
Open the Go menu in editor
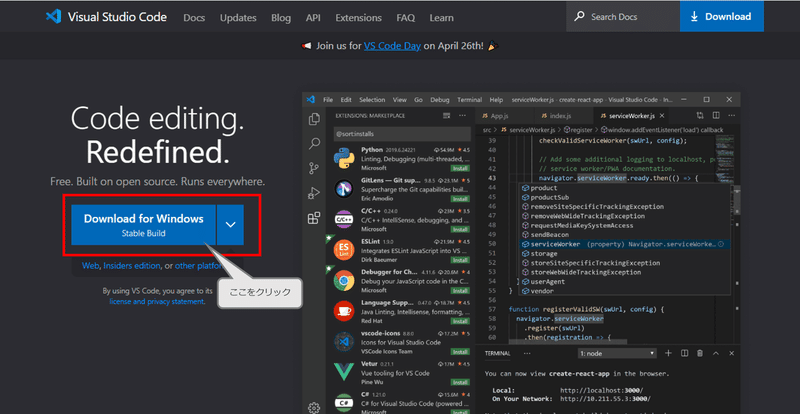pyautogui.click(x=418, y=100)
